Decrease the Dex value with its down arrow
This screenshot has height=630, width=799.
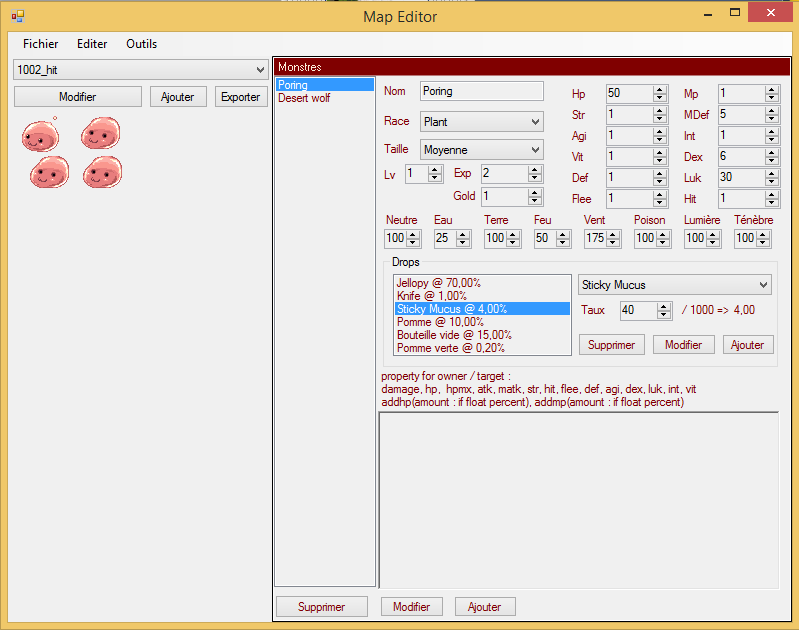coord(772,161)
